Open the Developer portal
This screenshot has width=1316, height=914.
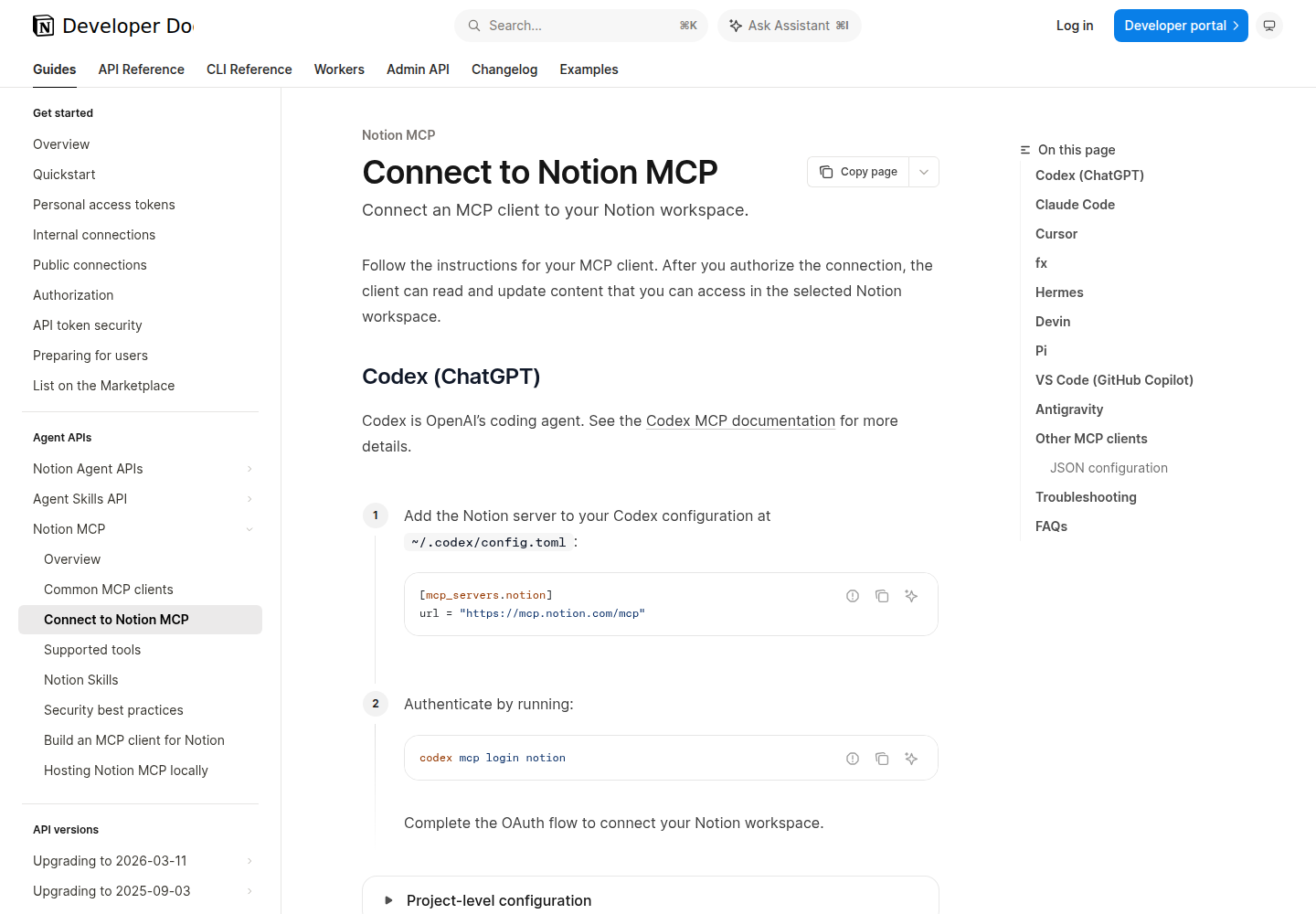click(x=1181, y=26)
